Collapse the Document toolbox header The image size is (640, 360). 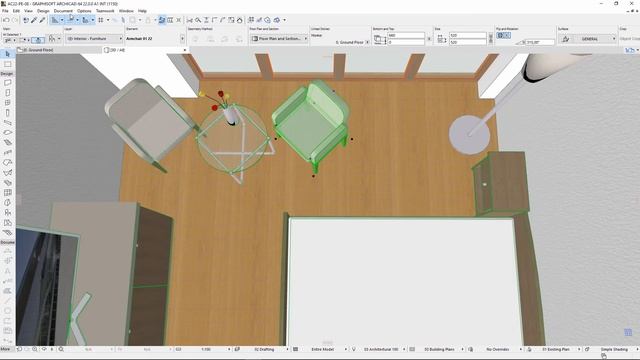(x=7, y=242)
